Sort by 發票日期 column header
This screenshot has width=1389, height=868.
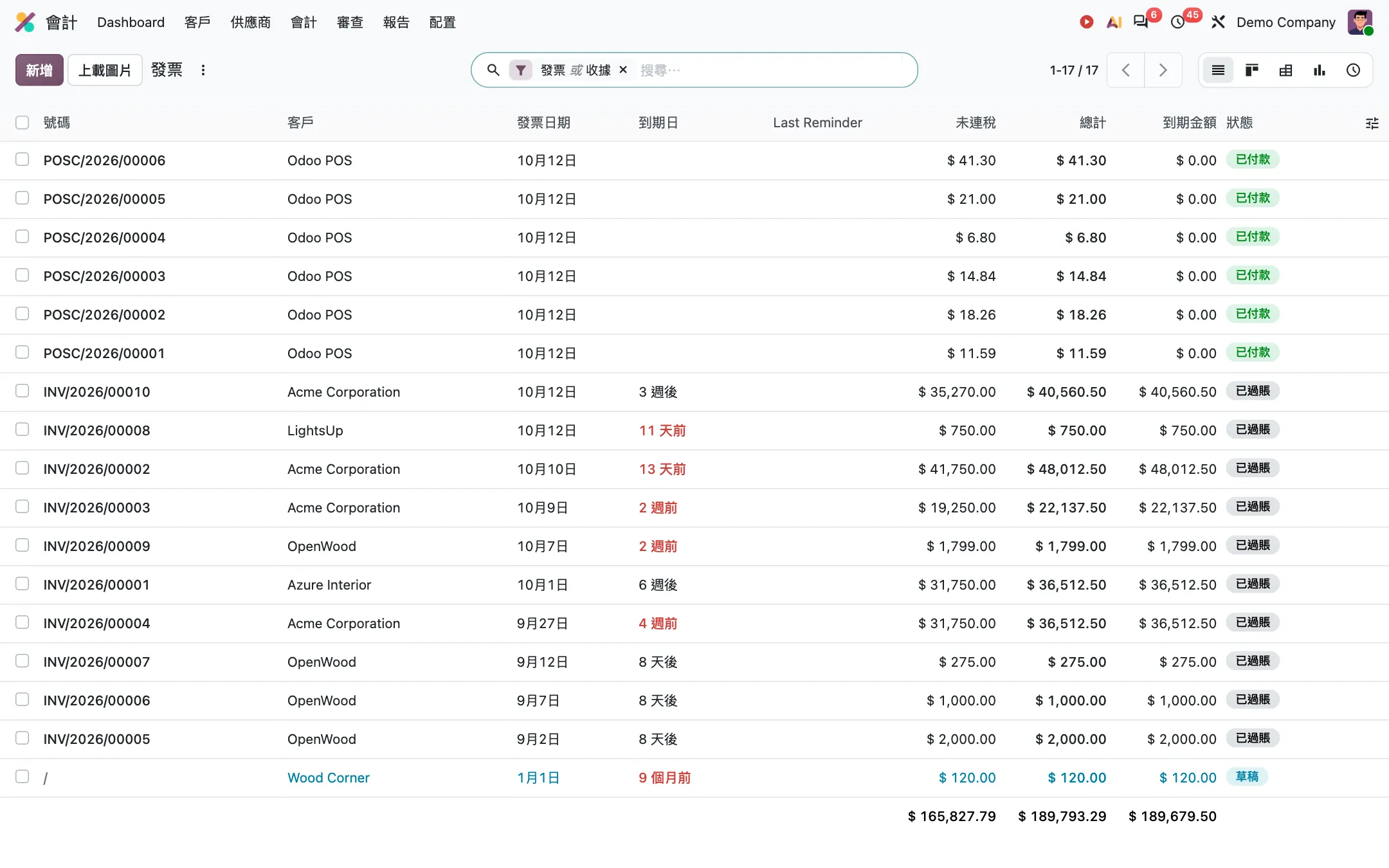coord(544,123)
